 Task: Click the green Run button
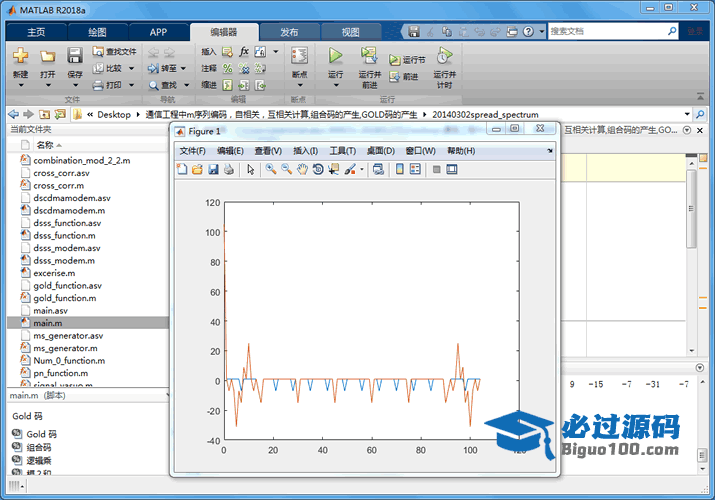[x=335, y=56]
